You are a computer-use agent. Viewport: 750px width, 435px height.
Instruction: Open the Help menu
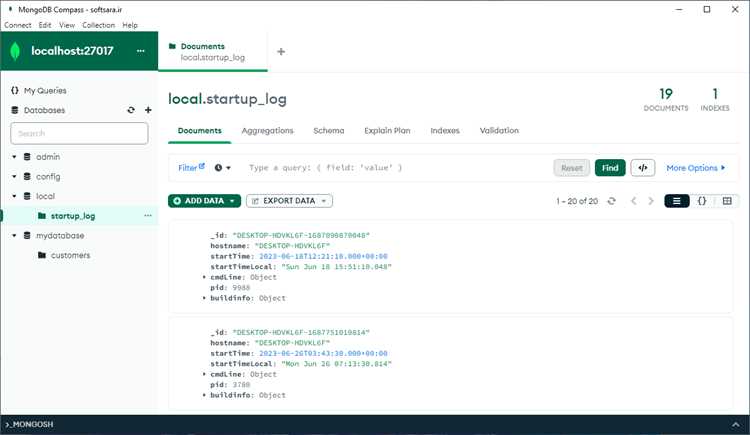130,25
